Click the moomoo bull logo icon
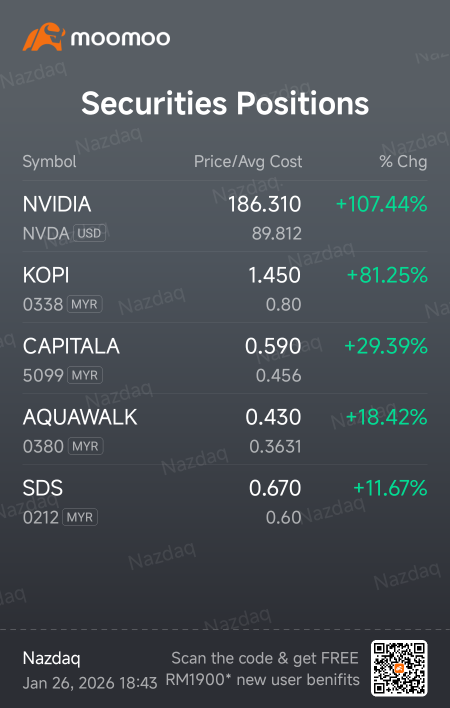Screen dimensions: 450x708 (x=44, y=37)
